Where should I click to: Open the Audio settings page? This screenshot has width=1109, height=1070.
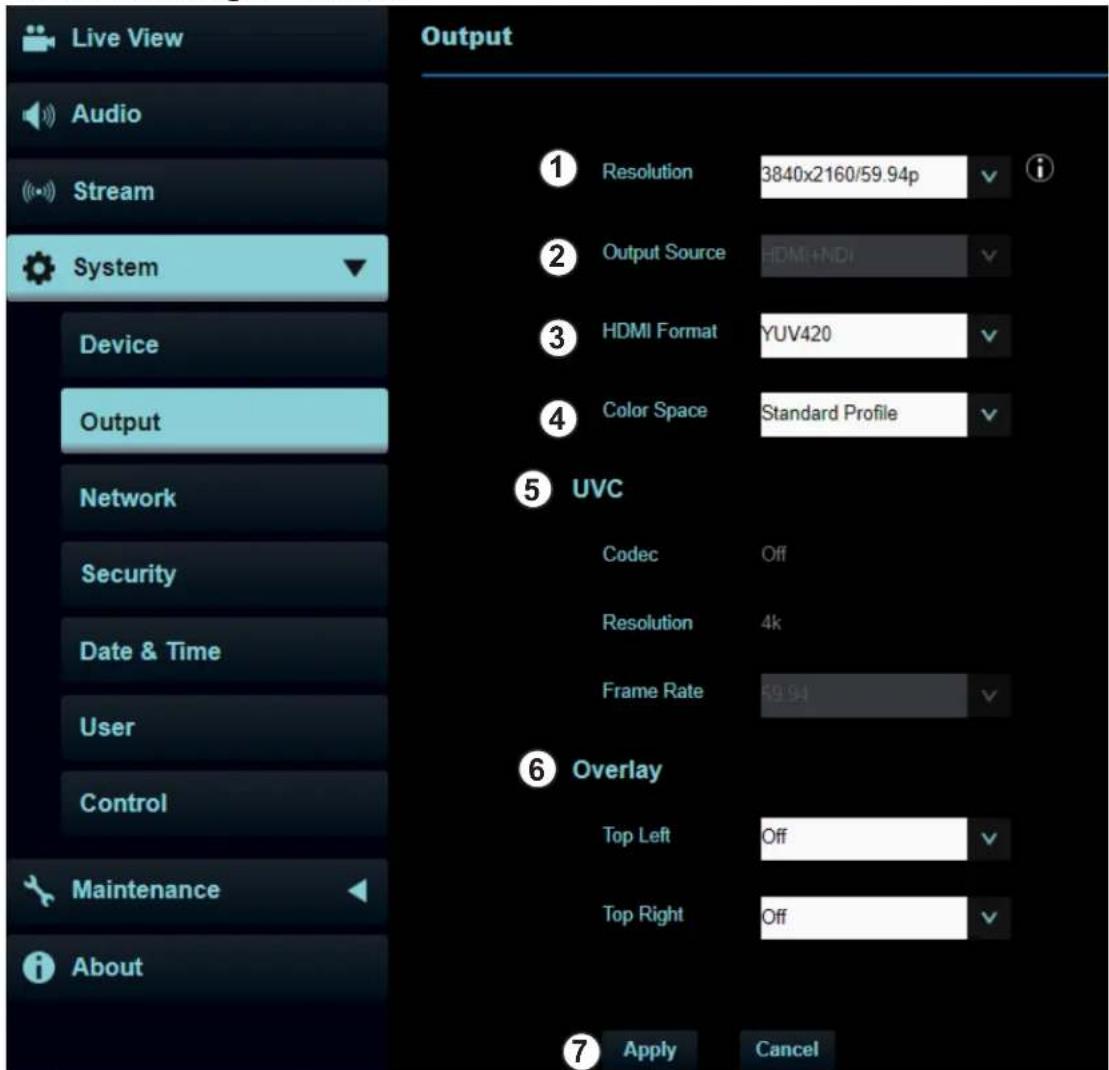coord(197,115)
